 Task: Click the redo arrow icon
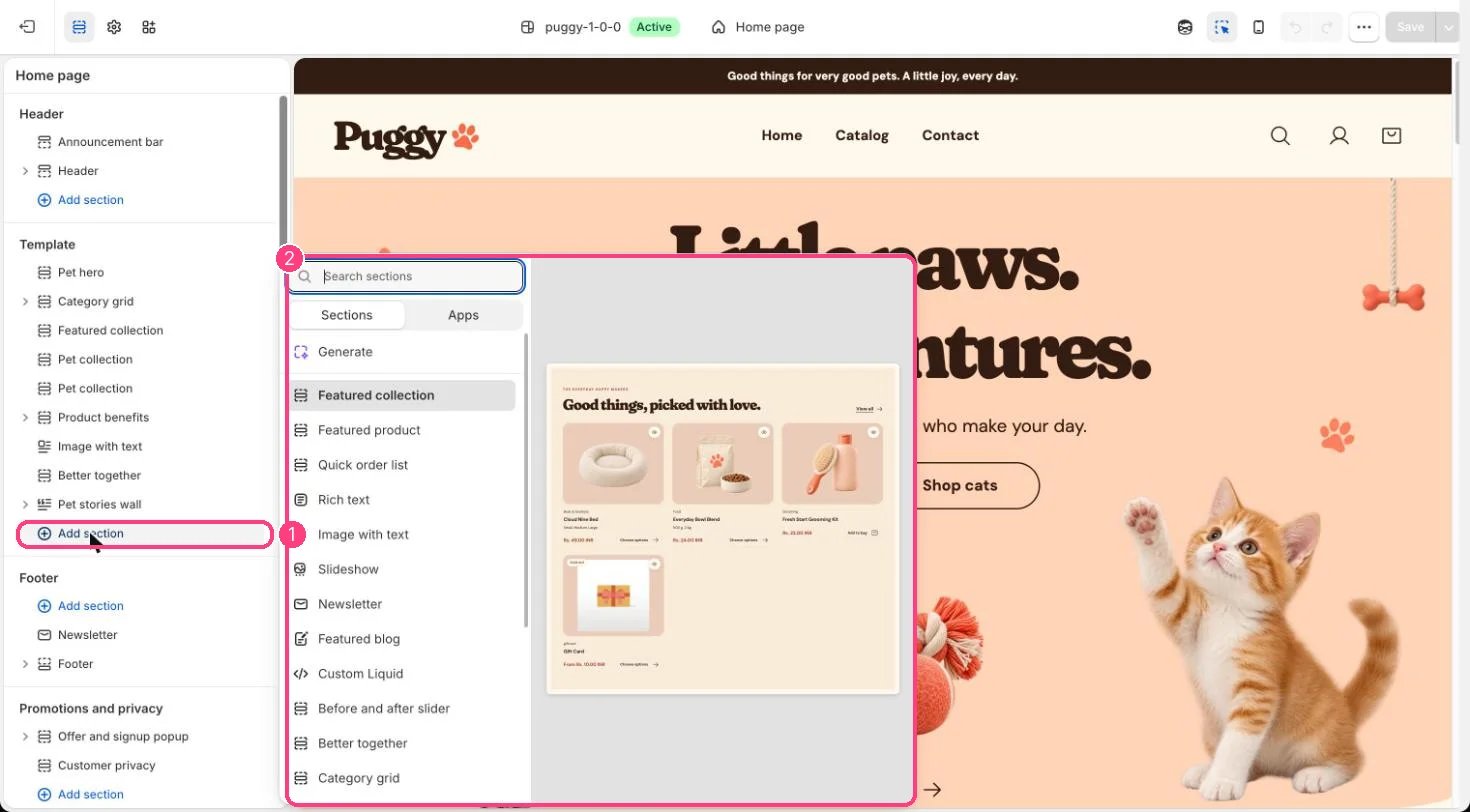1326,27
